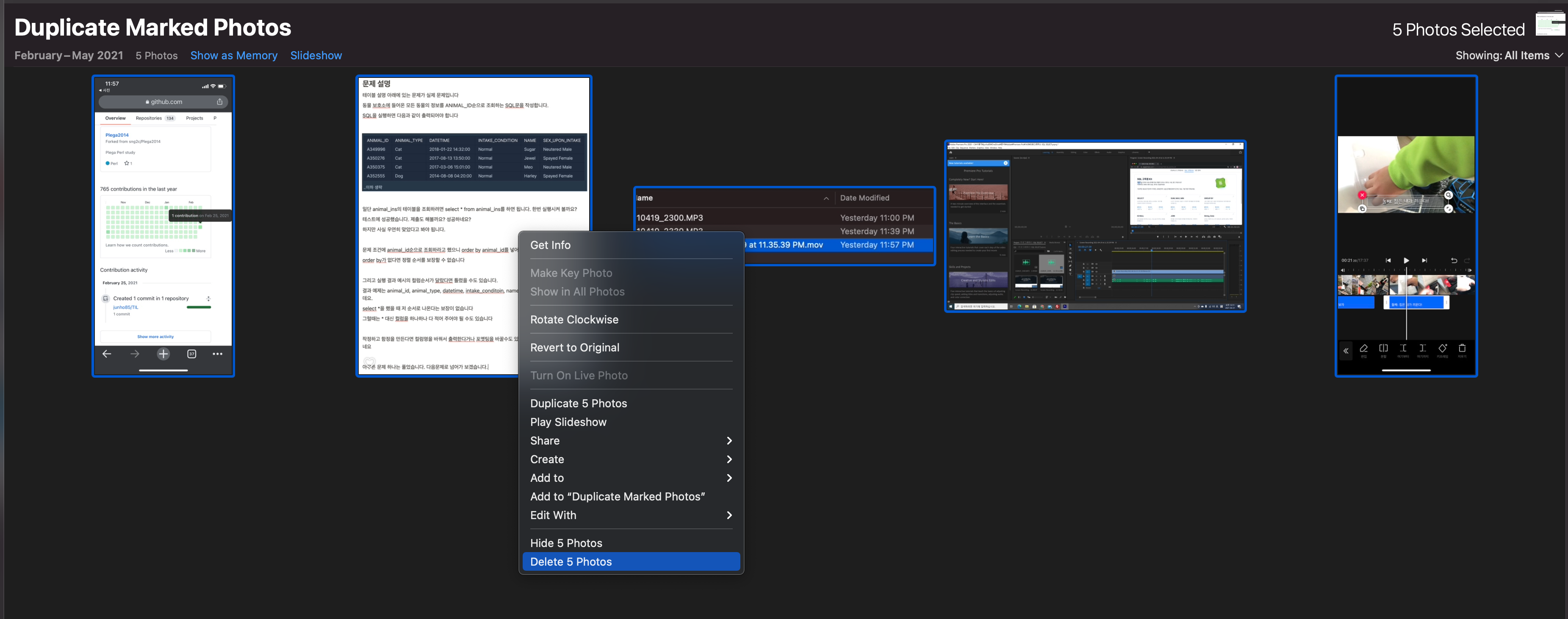This screenshot has width=1568, height=619.
Task: Open Showing: All Items filter dropdown
Action: pyautogui.click(x=1508, y=55)
